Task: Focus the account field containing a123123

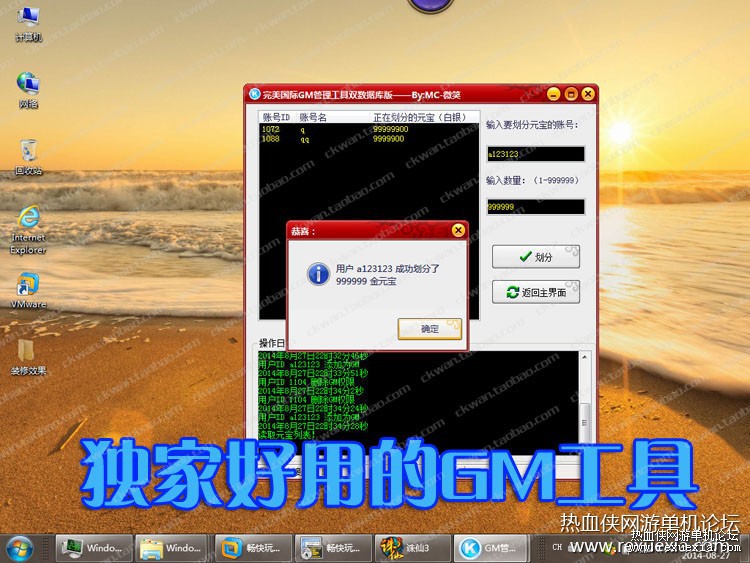Action: coord(535,154)
